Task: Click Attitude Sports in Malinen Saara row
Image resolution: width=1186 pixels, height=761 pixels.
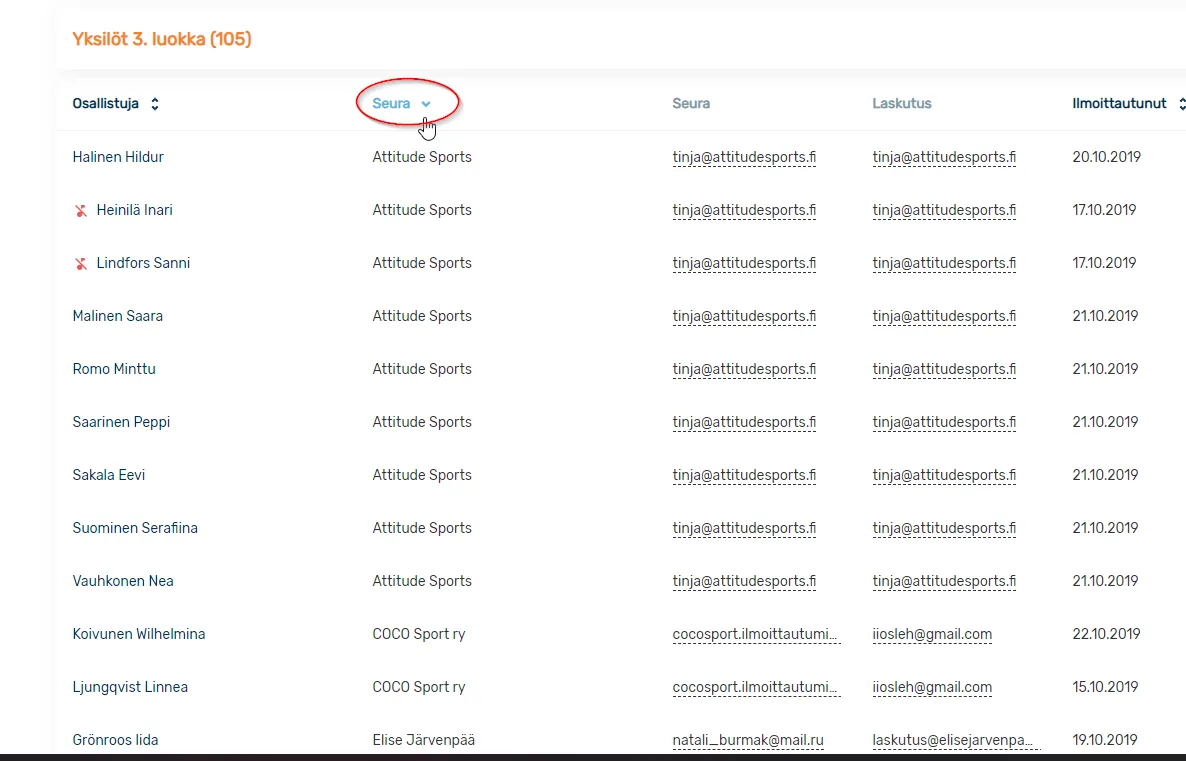Action: click(422, 316)
